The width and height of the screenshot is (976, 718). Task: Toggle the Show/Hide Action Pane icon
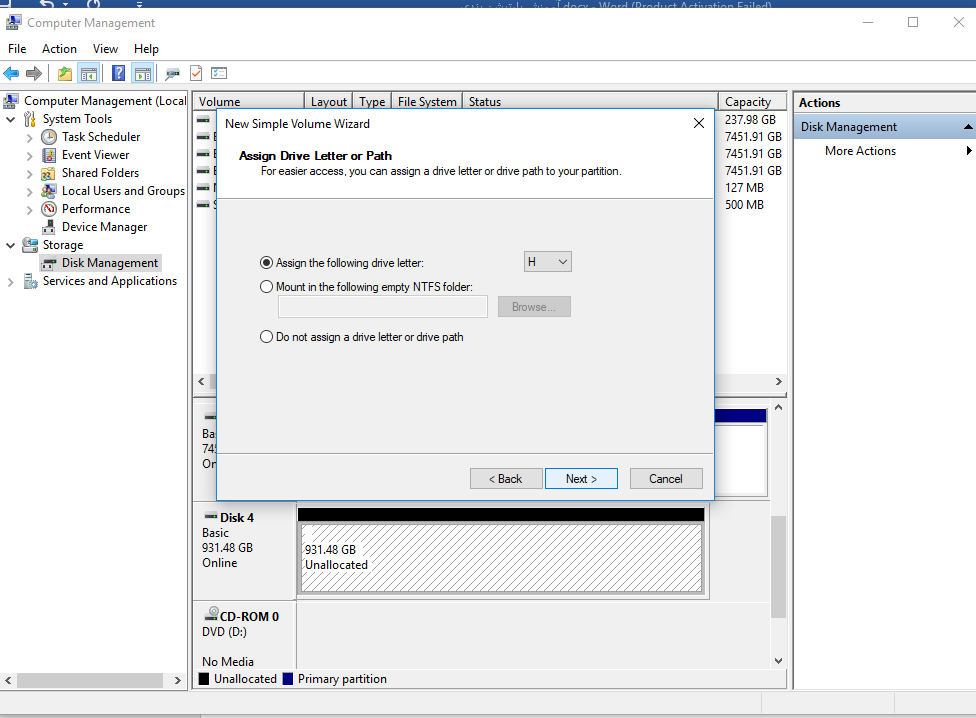coord(142,73)
